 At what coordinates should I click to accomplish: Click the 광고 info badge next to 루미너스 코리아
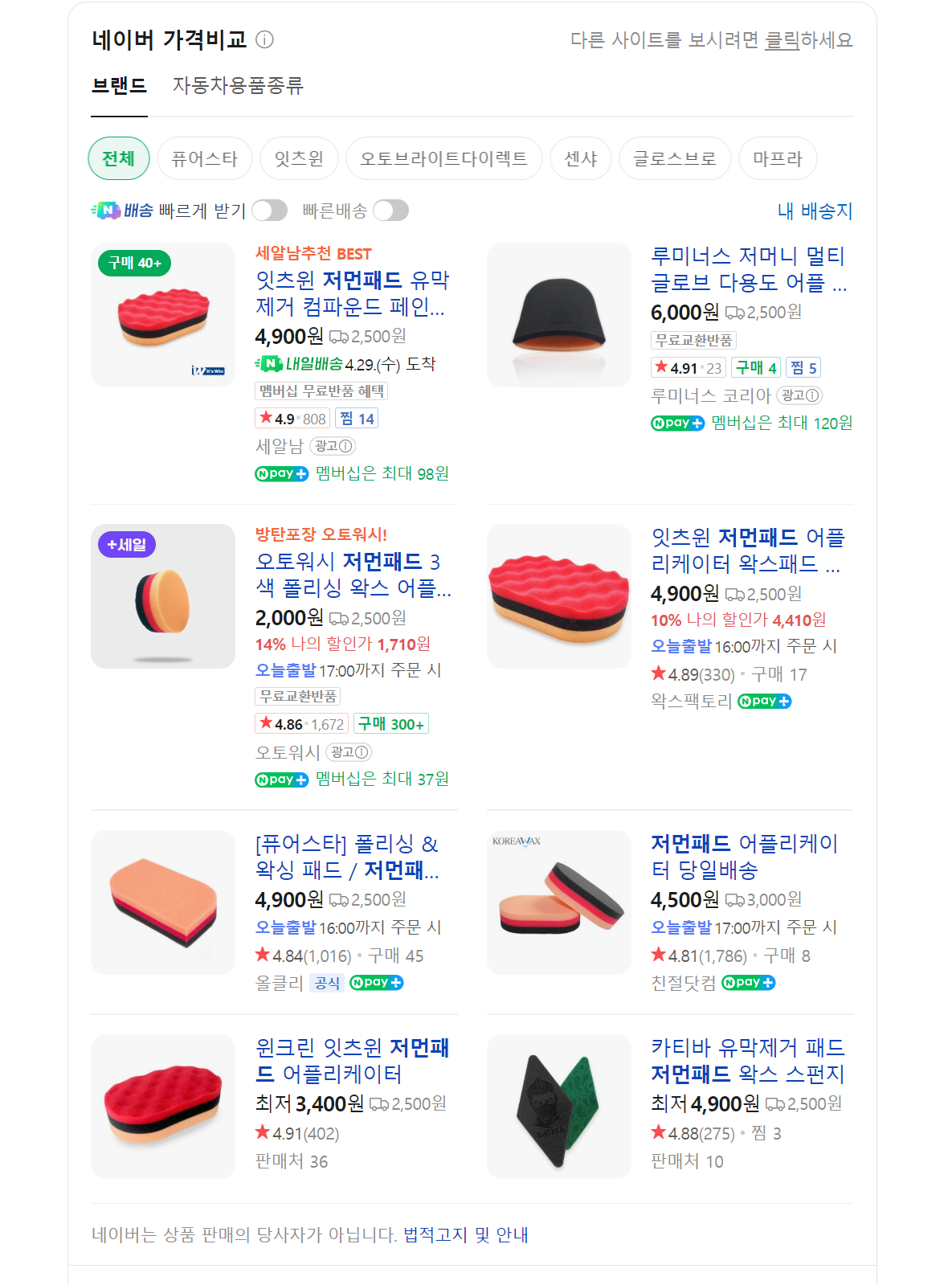click(799, 395)
